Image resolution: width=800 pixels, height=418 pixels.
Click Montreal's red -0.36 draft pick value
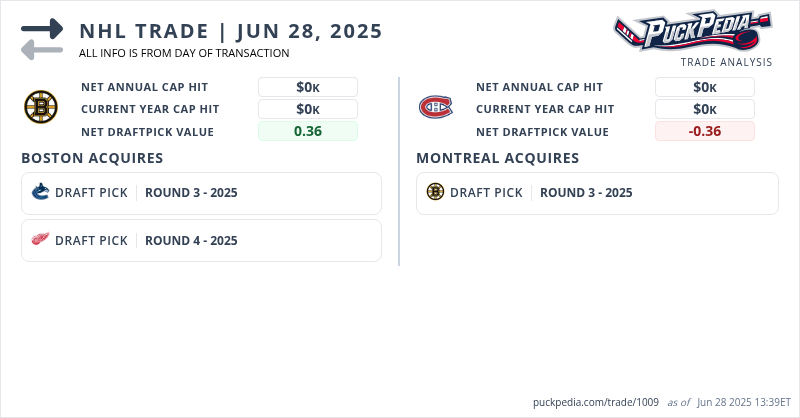[704, 131]
